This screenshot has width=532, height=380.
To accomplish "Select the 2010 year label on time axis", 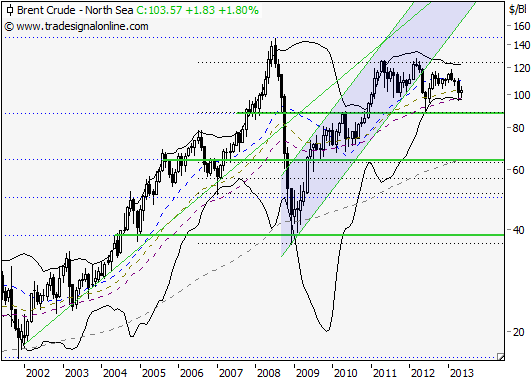I will tap(346, 373).
